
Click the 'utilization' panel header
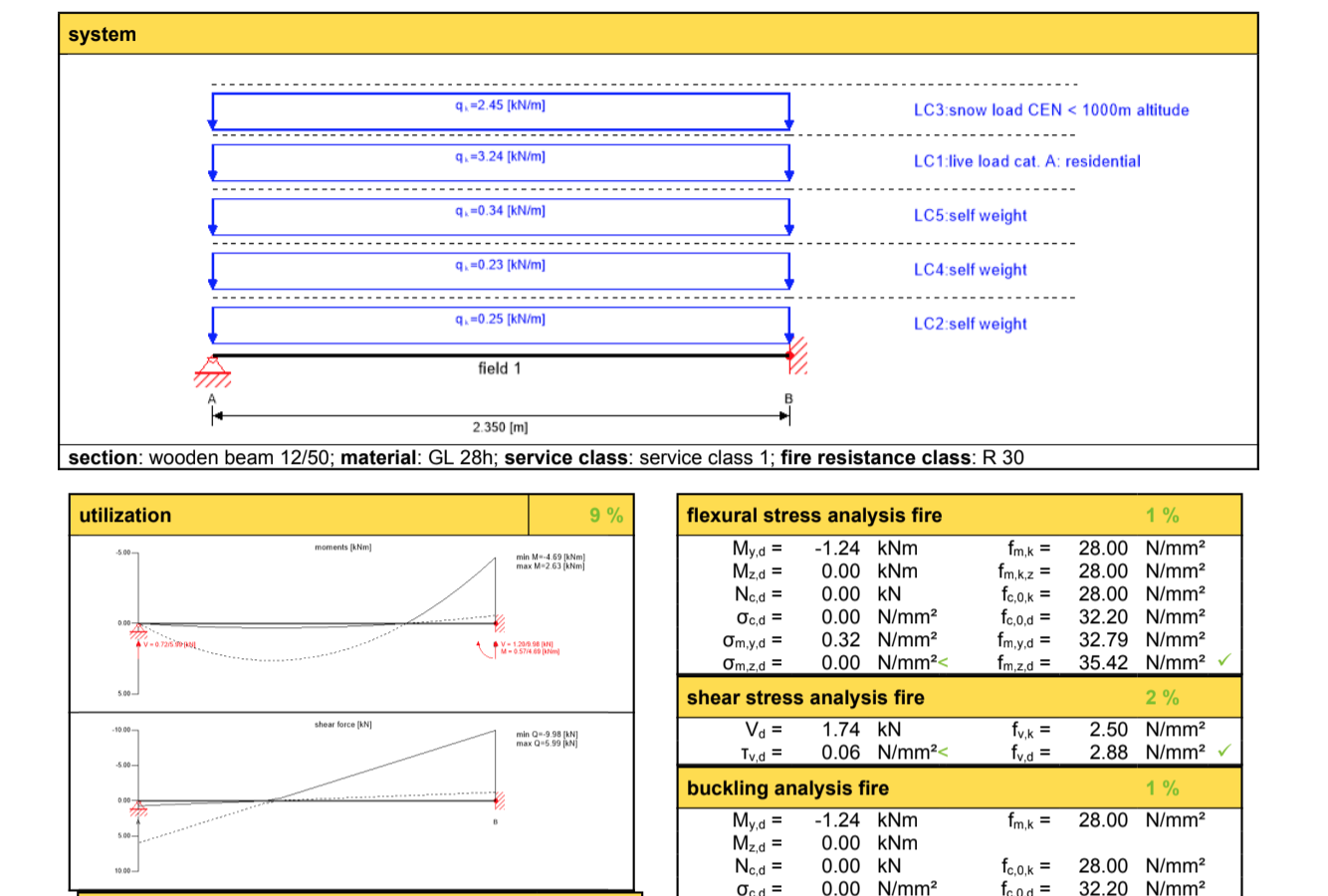125,516
